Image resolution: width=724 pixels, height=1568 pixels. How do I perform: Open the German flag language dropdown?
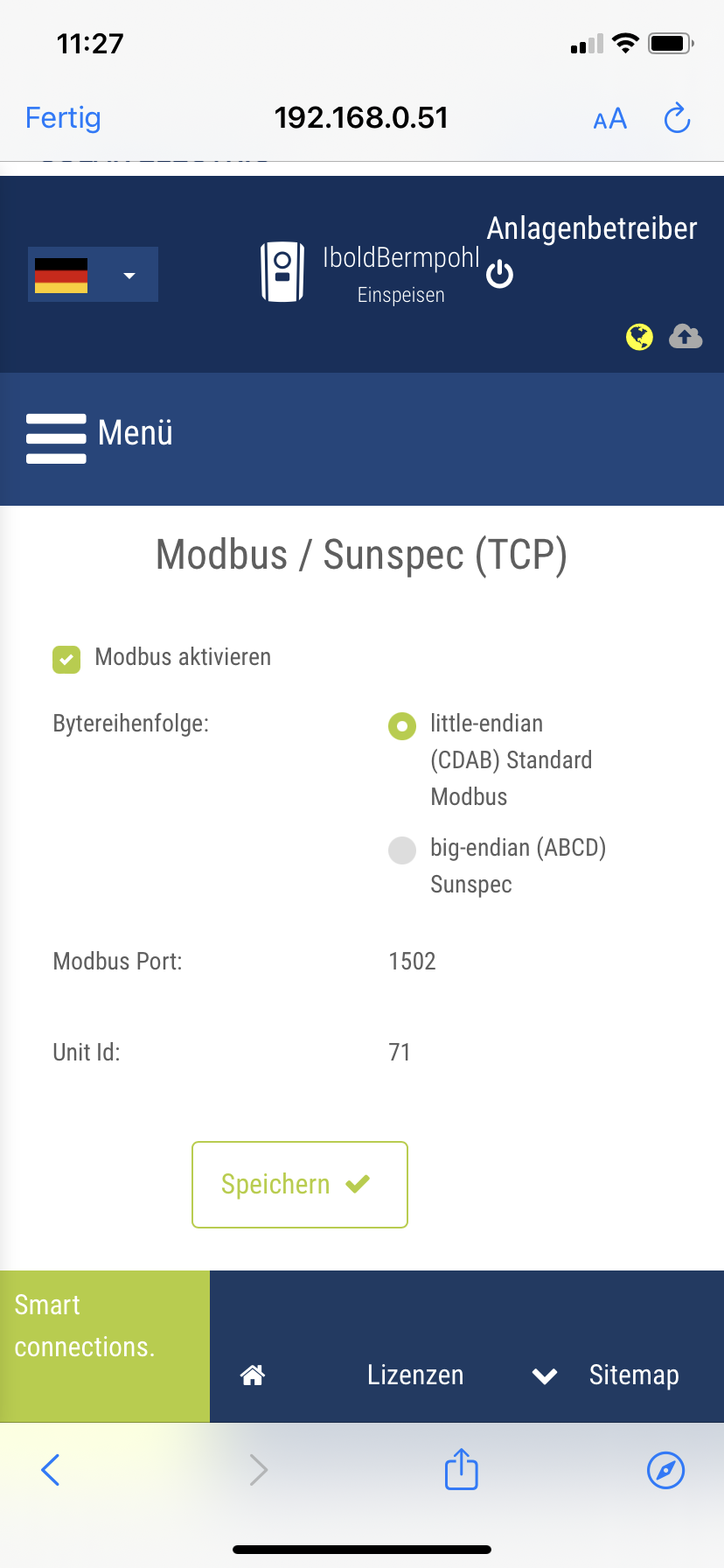(x=93, y=275)
